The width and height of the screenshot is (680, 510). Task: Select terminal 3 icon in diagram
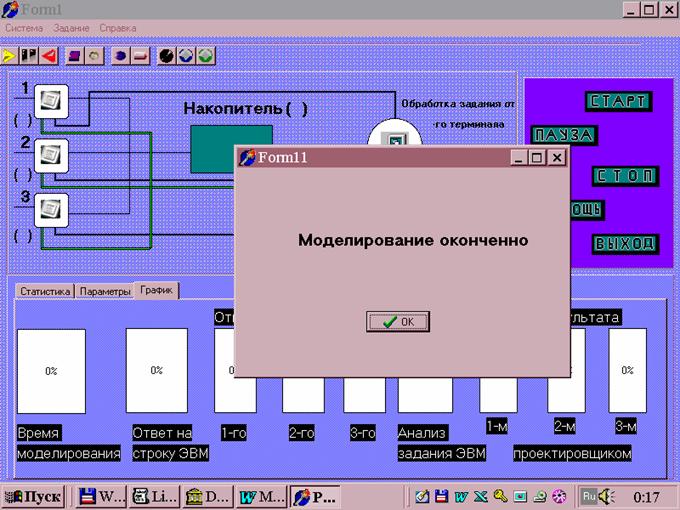[51, 209]
